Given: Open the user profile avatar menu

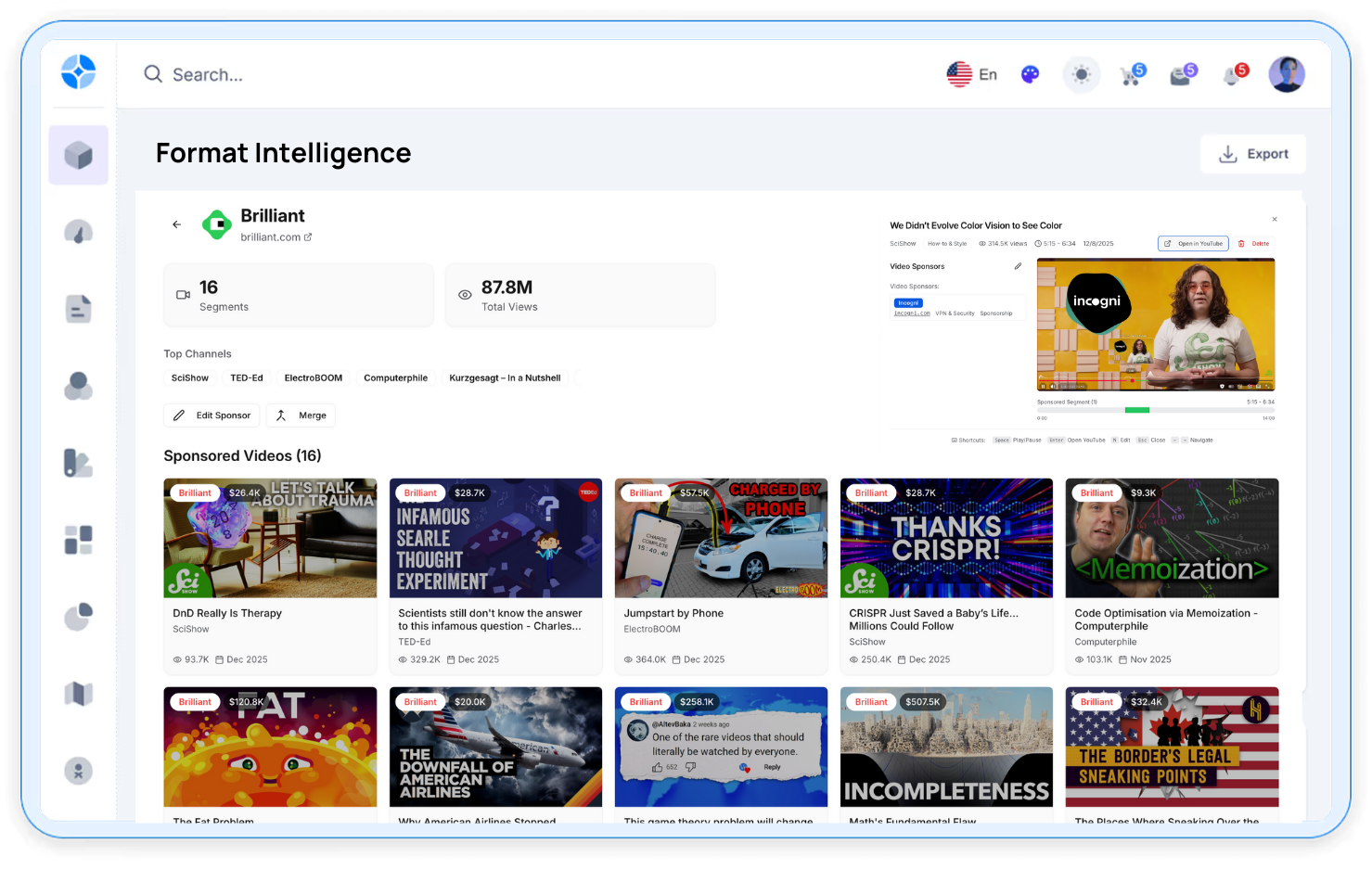Looking at the screenshot, I should 1287,74.
